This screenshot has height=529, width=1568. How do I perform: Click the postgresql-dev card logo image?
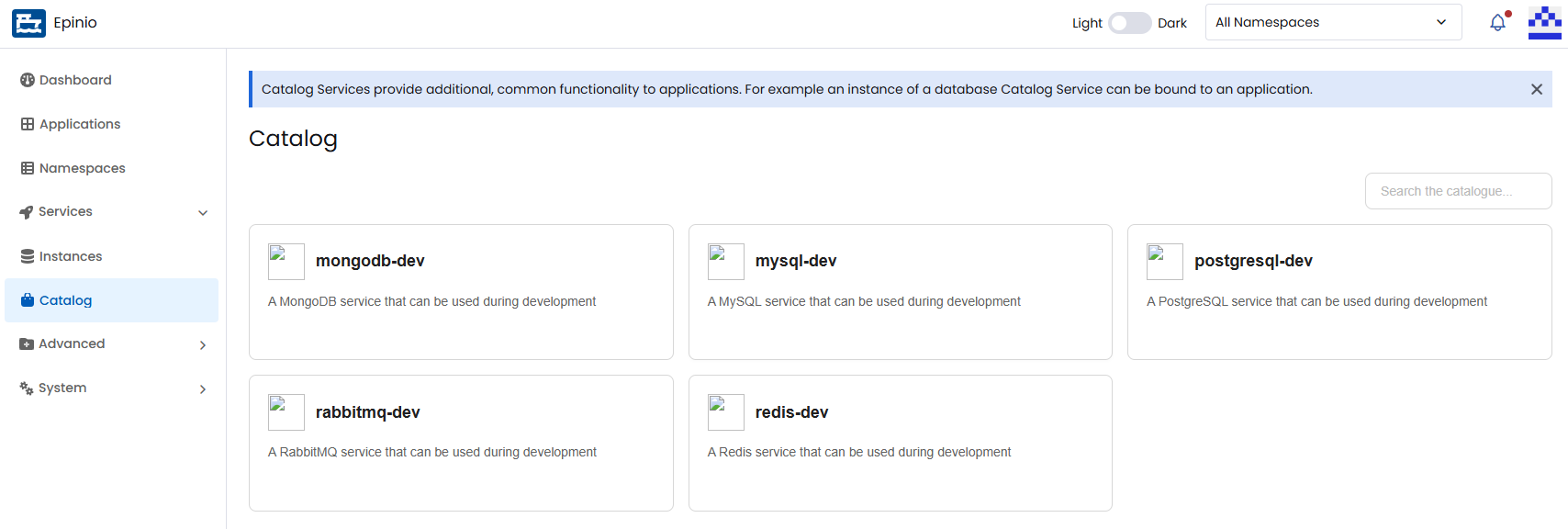(1165, 262)
